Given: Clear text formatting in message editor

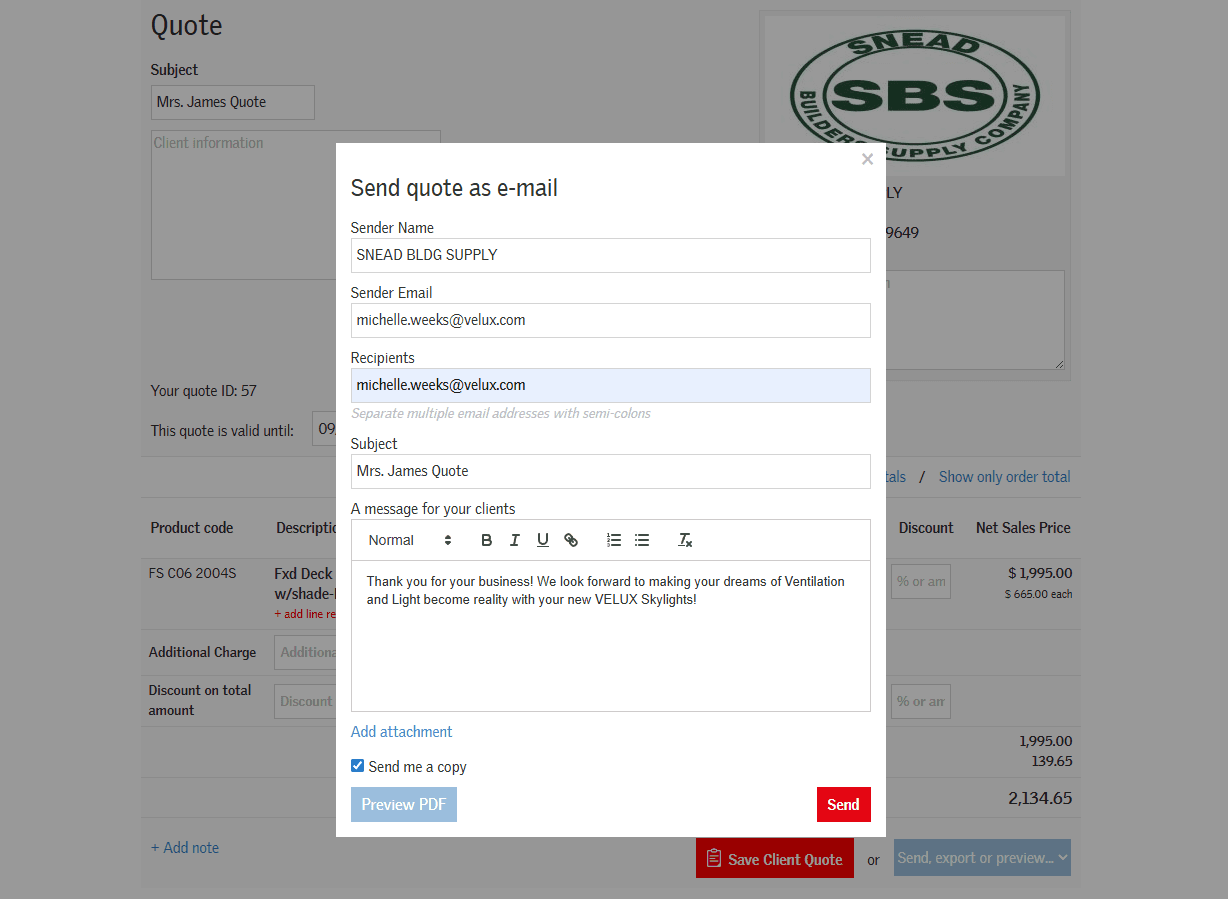Looking at the screenshot, I should point(685,540).
